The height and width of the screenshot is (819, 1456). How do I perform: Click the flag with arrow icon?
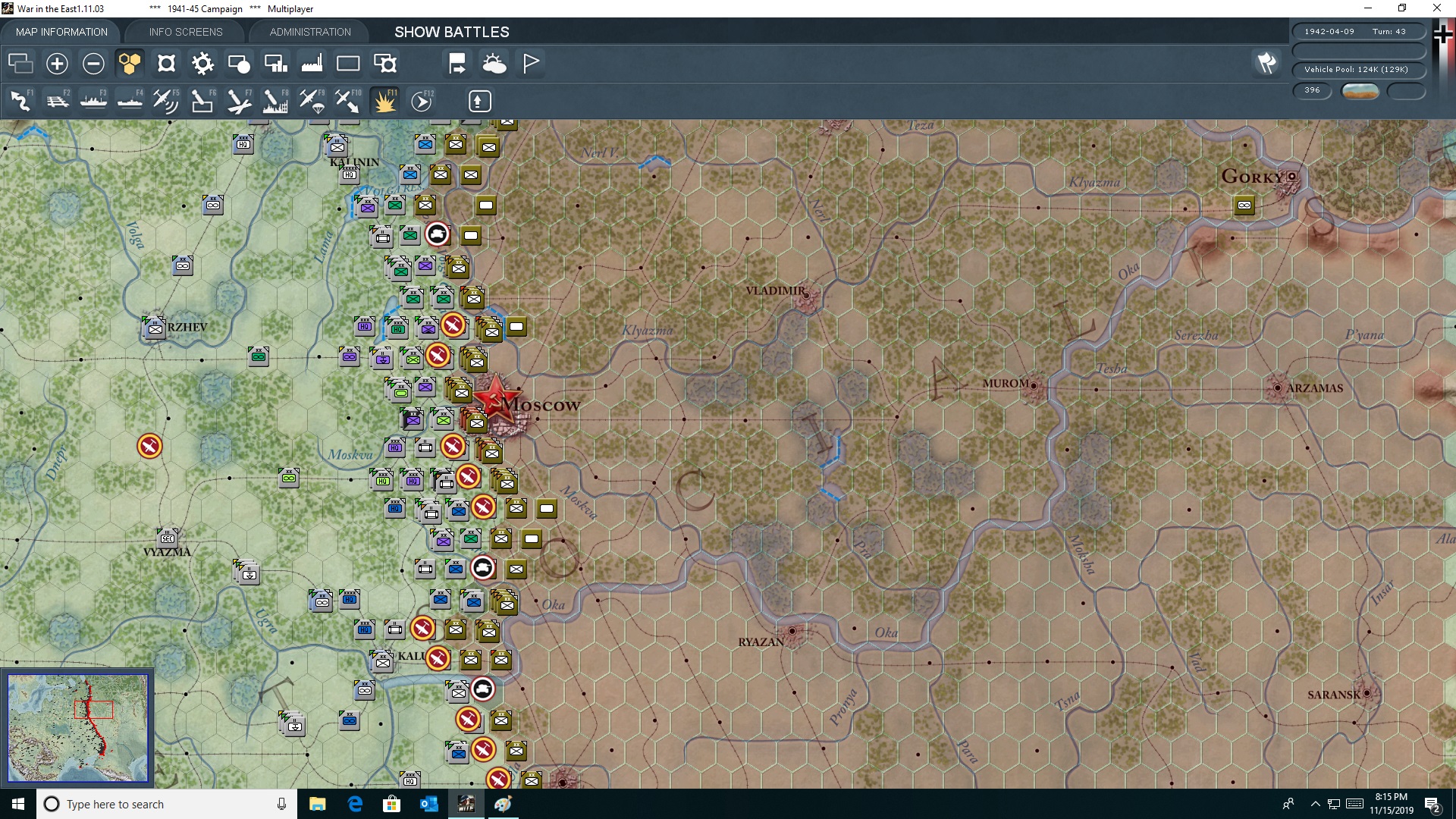pos(457,64)
